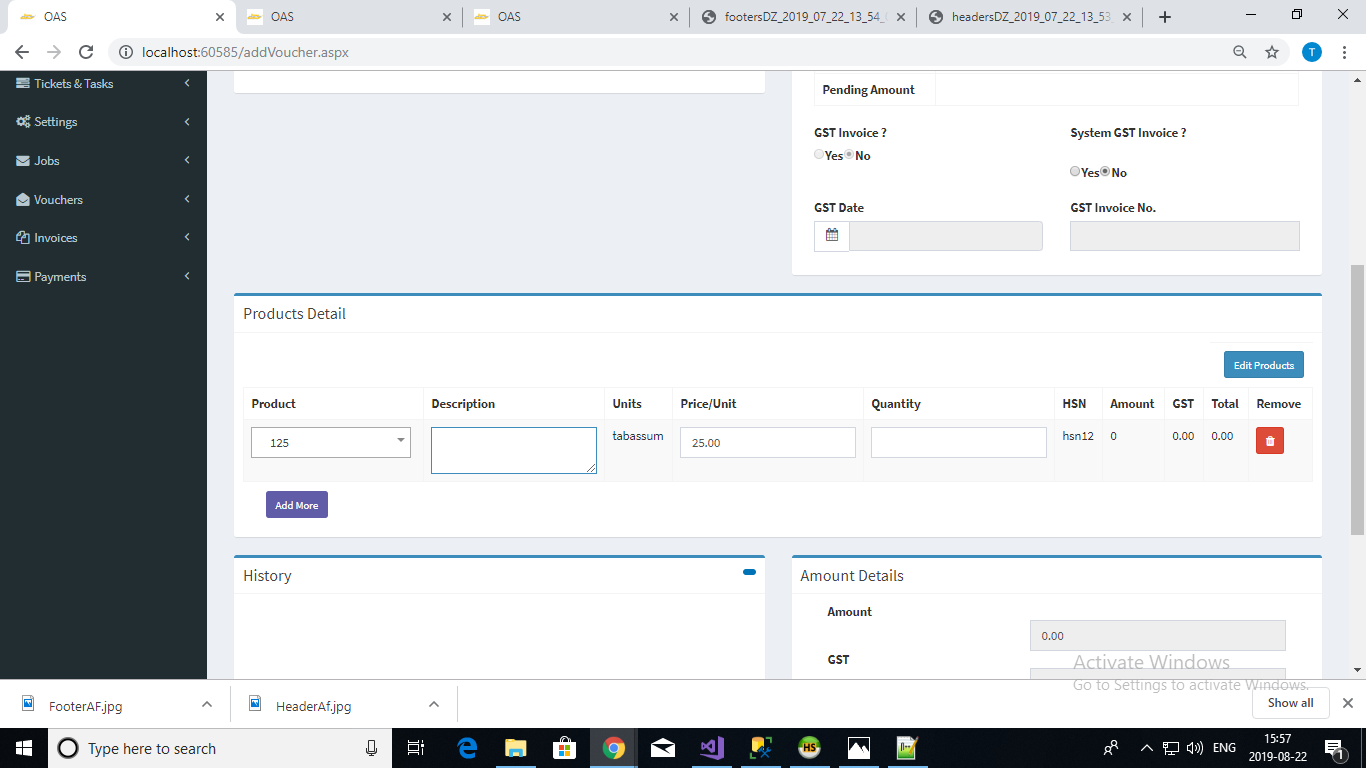Click the Edit Products button

coord(1263,365)
